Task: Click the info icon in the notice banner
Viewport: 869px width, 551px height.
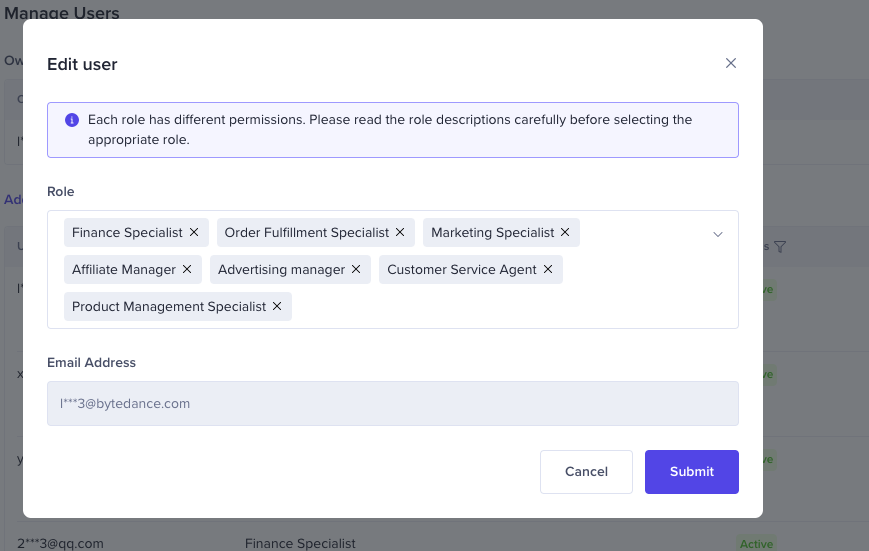Action: pos(72,120)
